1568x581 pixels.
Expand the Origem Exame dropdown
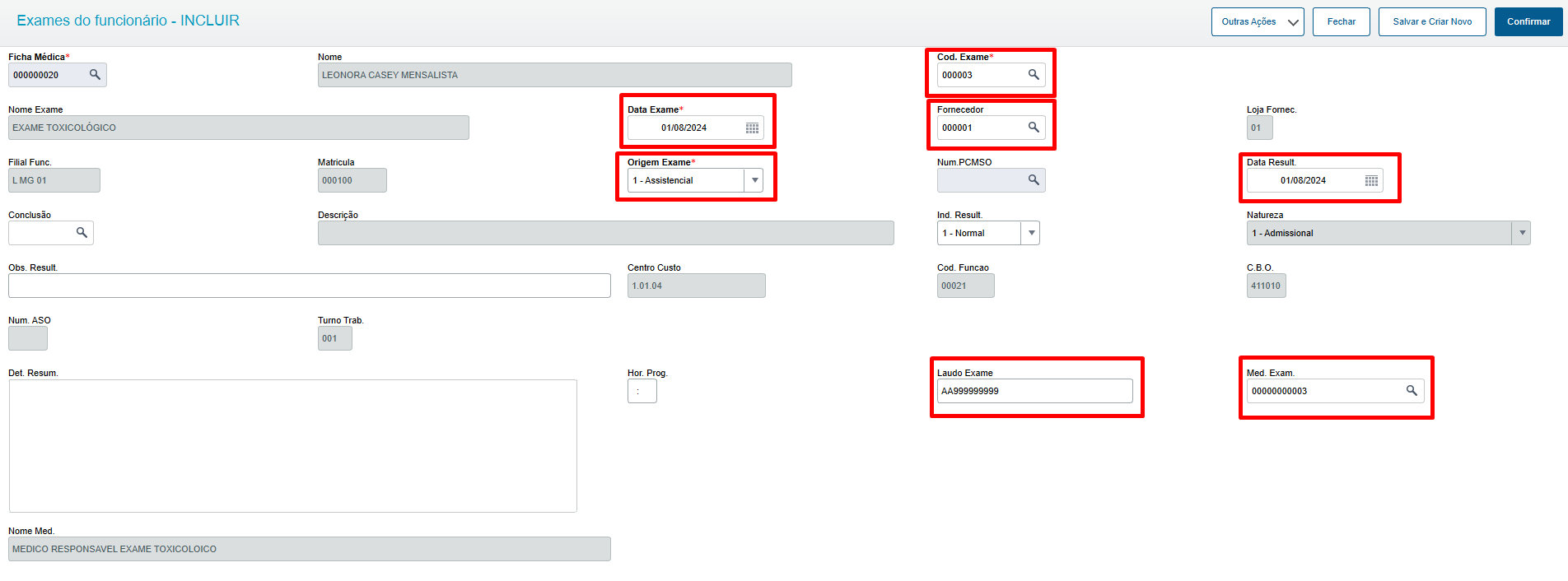(x=754, y=180)
